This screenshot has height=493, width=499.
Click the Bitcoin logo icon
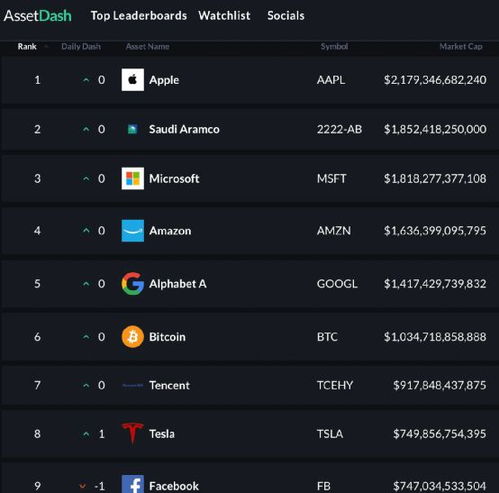pyautogui.click(x=133, y=337)
